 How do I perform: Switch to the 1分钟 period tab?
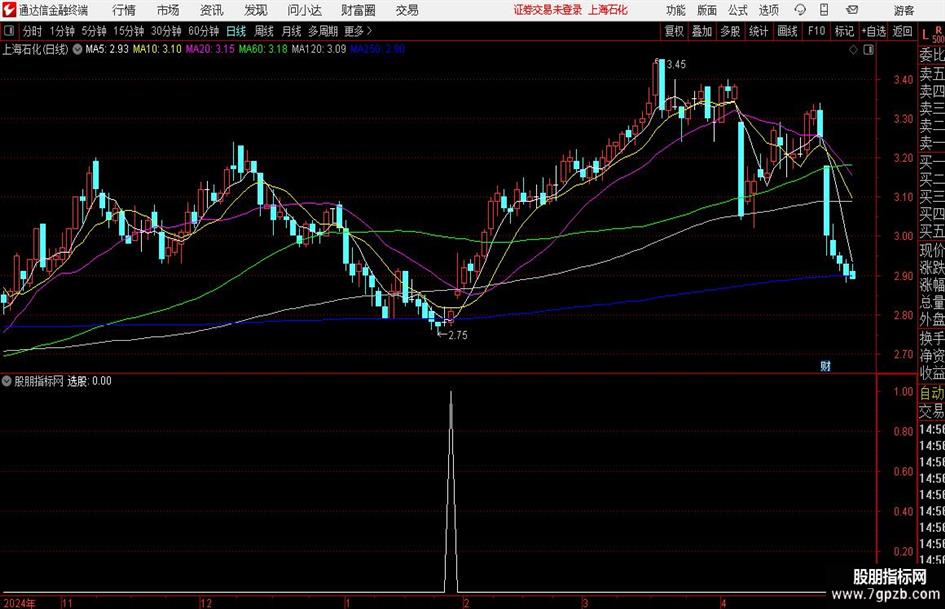(x=61, y=31)
